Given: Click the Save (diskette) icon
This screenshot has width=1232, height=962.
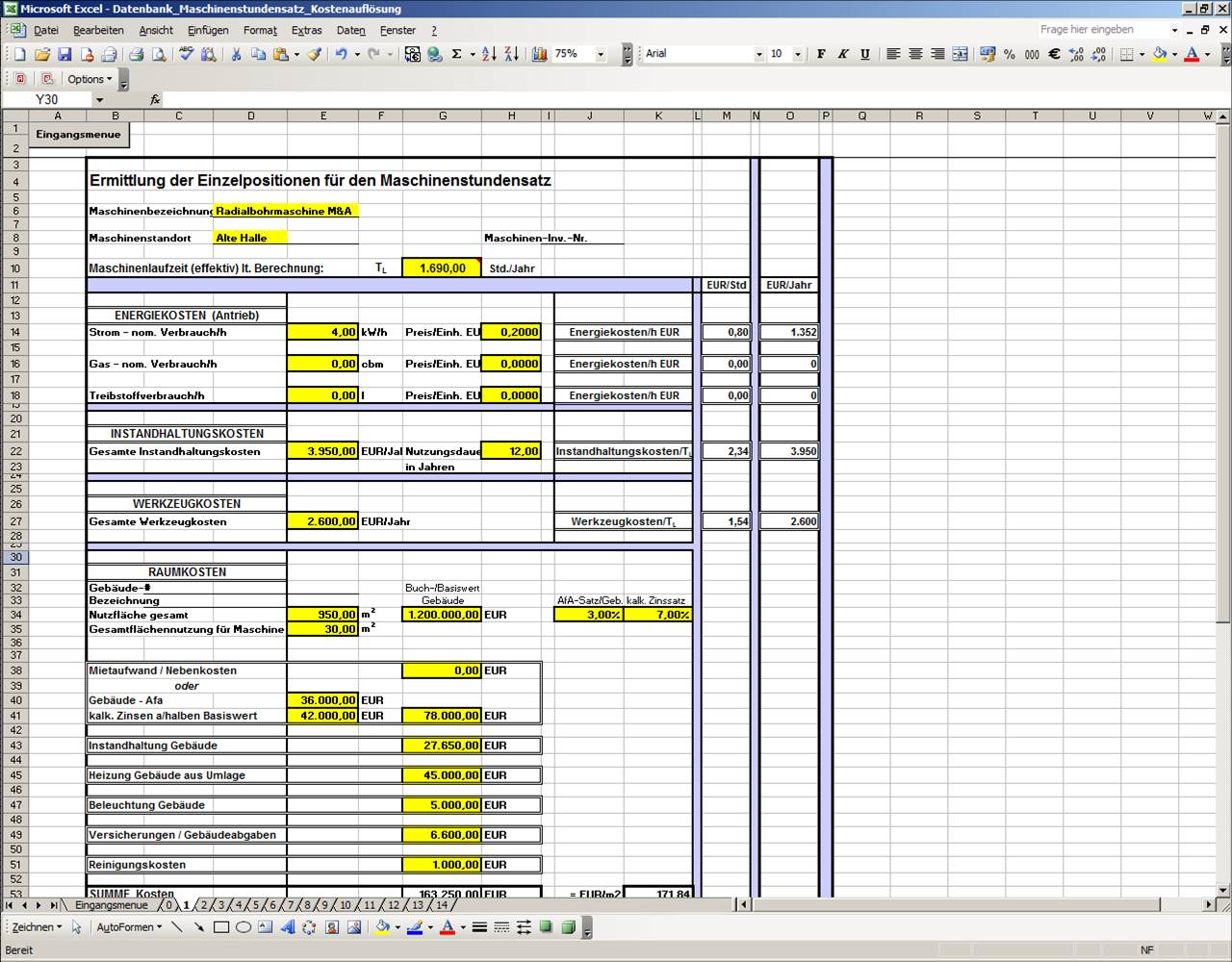Looking at the screenshot, I should pyautogui.click(x=64, y=55).
